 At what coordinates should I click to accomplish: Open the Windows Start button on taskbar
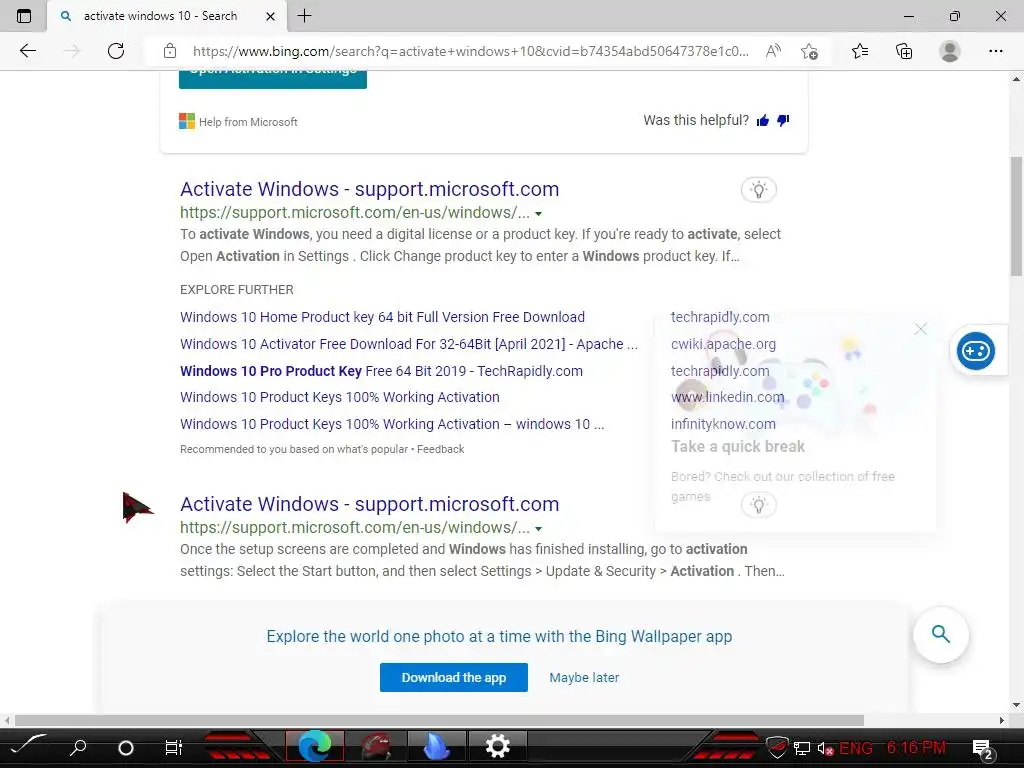pos(29,746)
